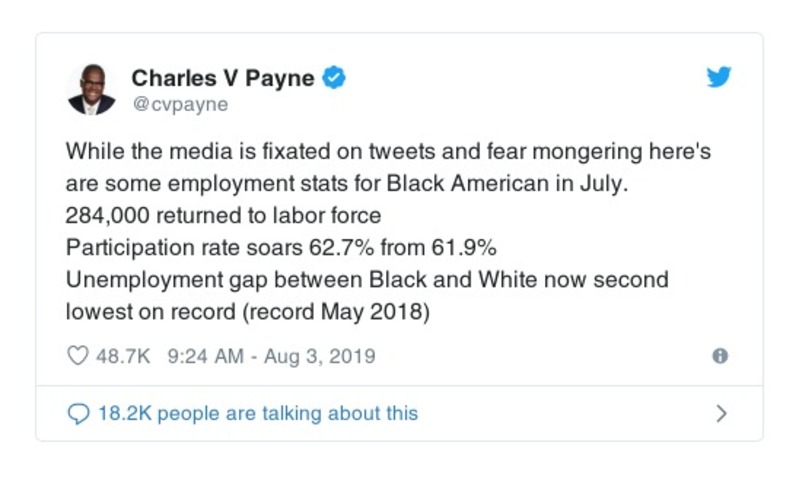Click "284,000 returned to labor force" text
The width and height of the screenshot is (799, 490).
coord(223,216)
